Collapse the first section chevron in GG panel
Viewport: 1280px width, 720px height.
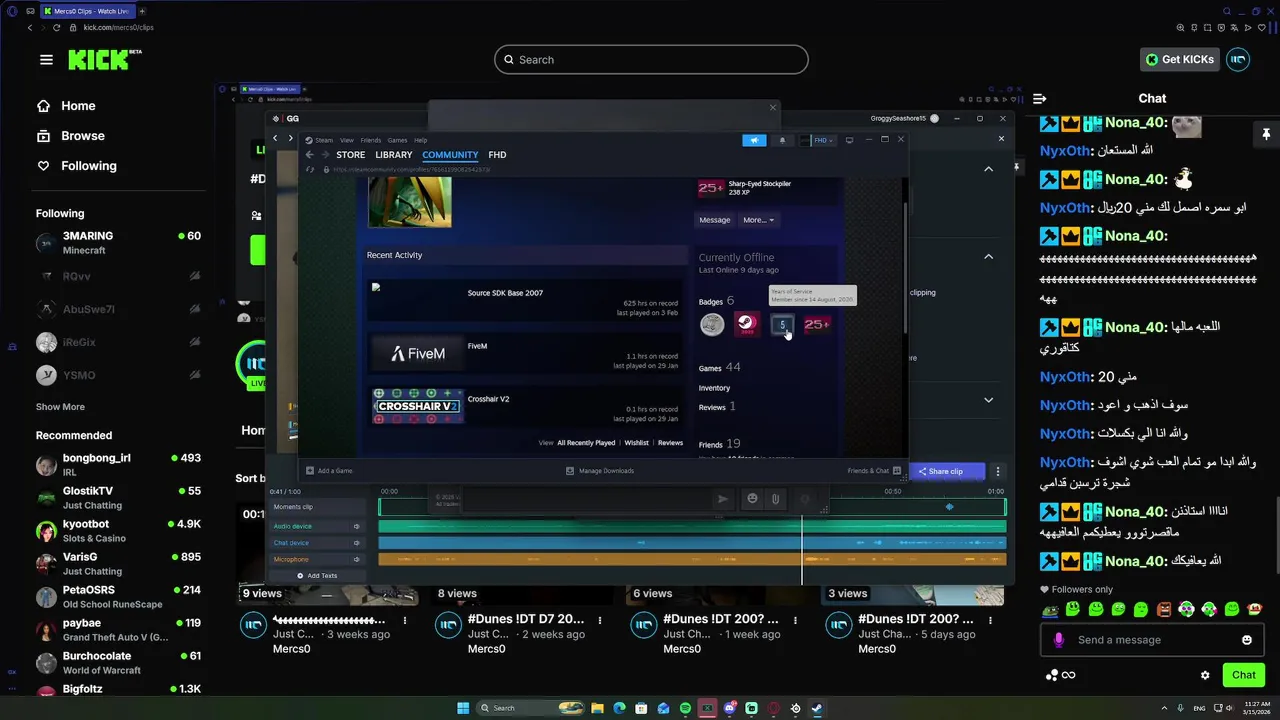click(x=988, y=169)
